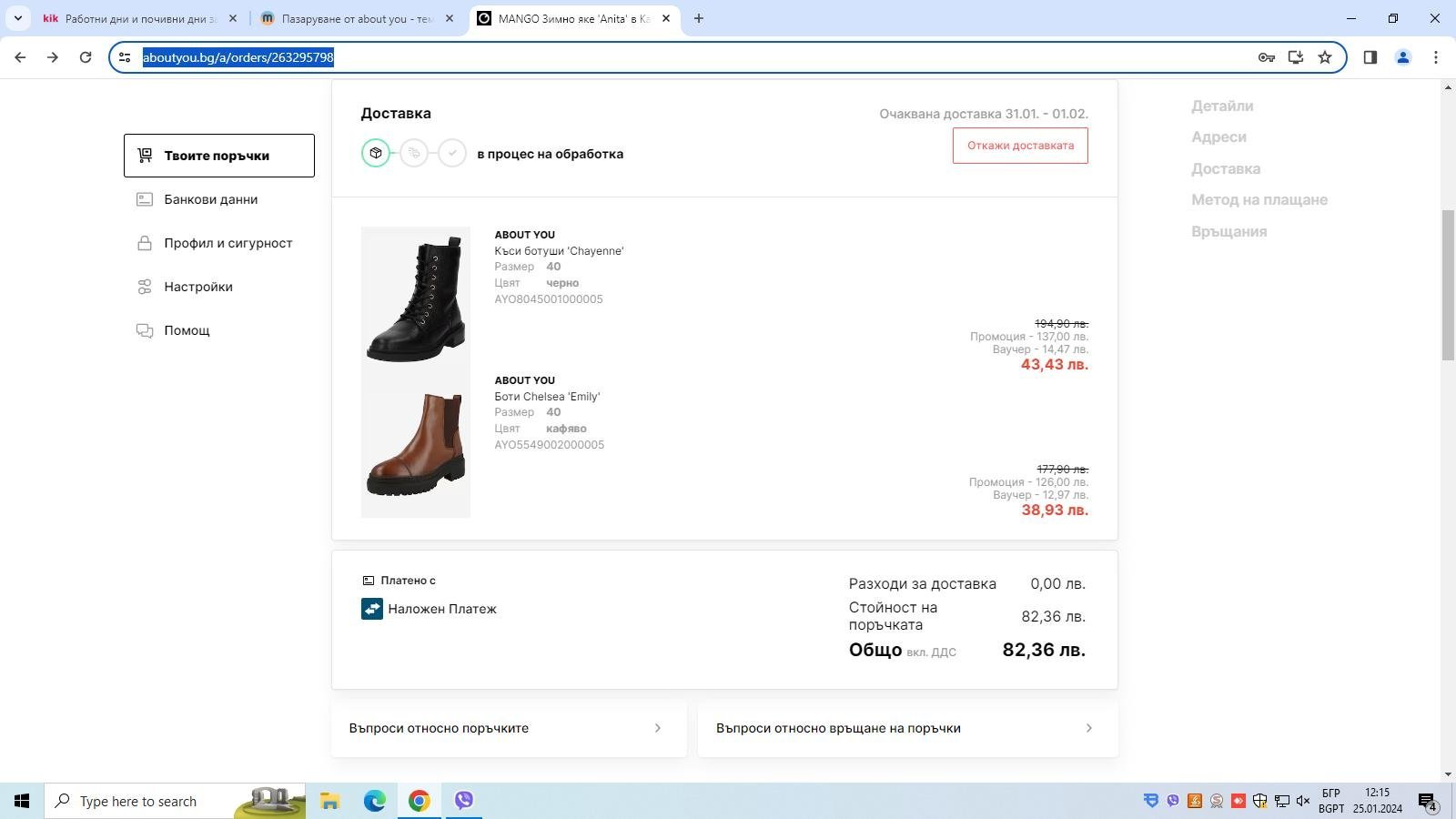The image size is (1456, 819).
Task: Open the tab search dropdown
Action: pos(17,18)
